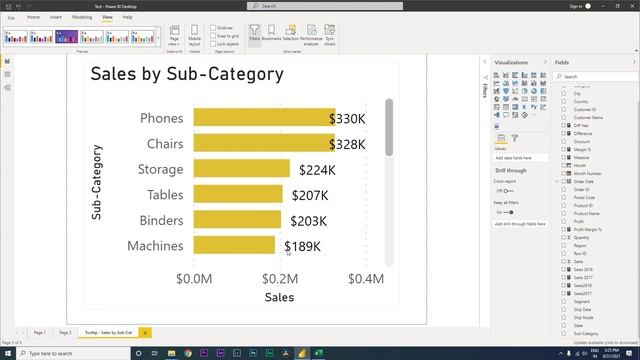Image resolution: width=640 pixels, height=360 pixels.
Task: Check the Difference field checkbox
Action: [564, 133]
